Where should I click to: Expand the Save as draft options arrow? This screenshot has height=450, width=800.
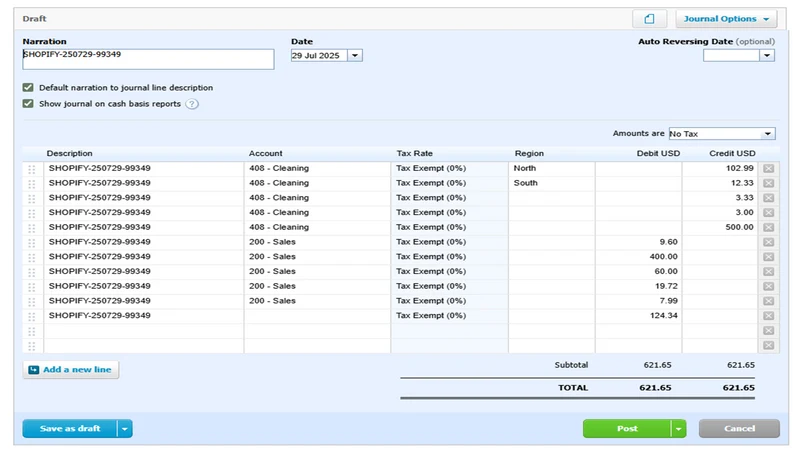point(124,429)
